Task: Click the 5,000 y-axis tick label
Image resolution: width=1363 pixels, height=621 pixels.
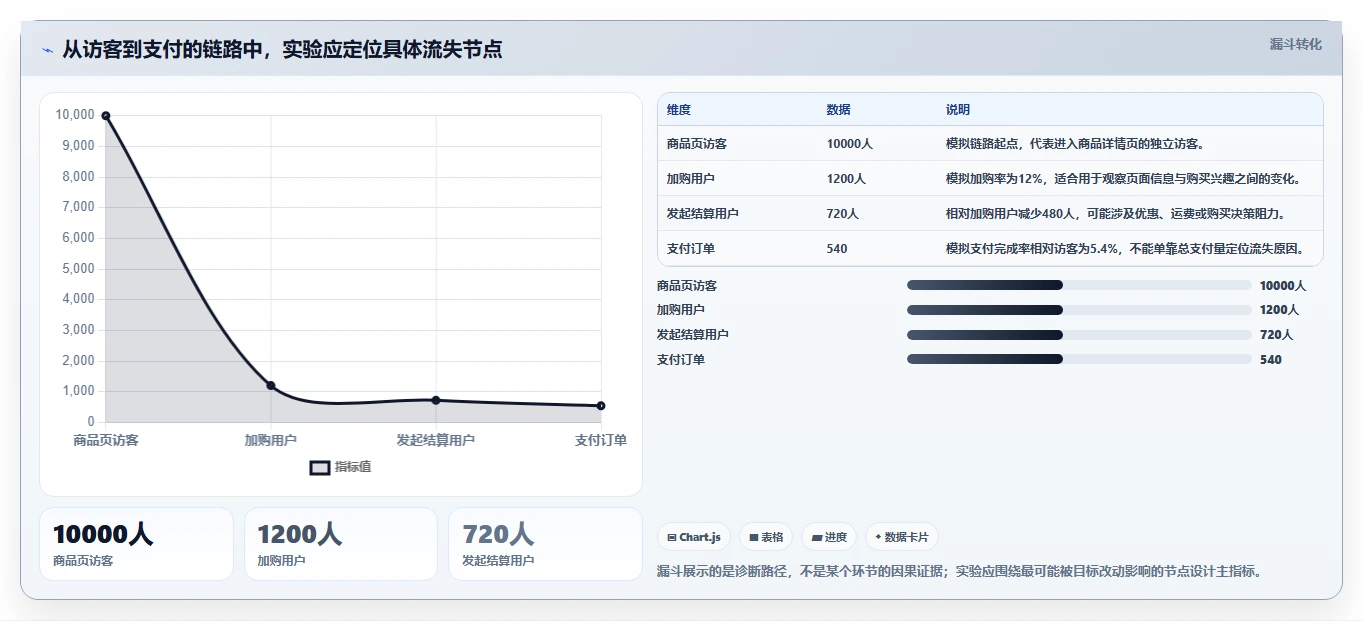Action: [x=78, y=268]
